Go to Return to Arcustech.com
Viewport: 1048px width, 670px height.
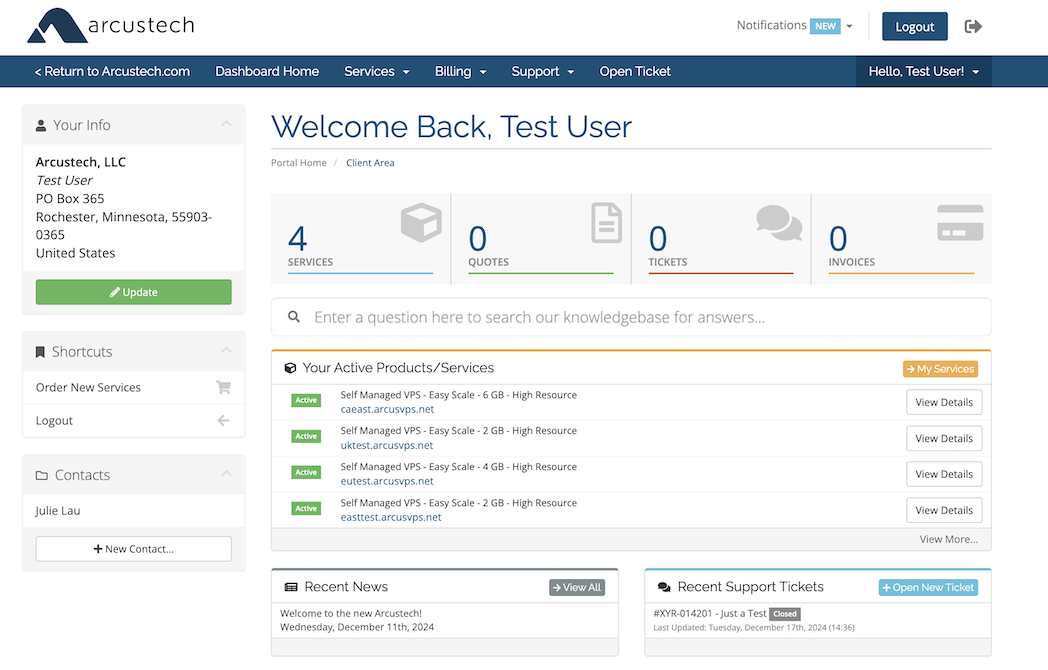click(112, 72)
